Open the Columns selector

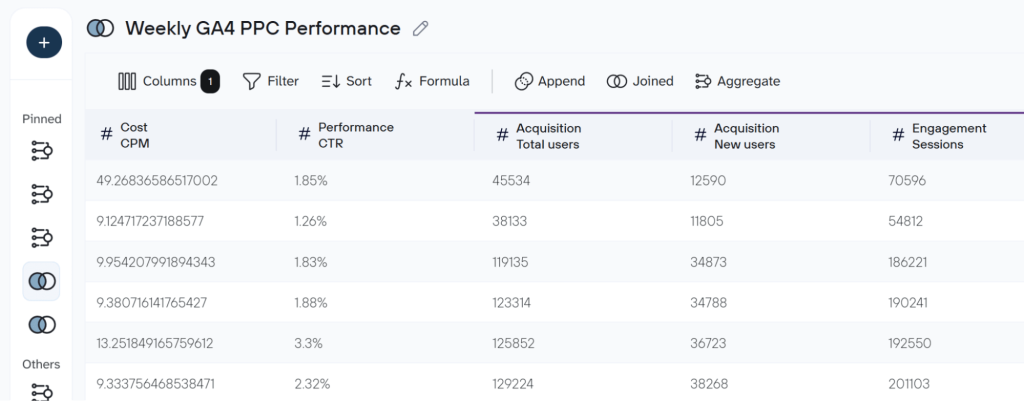(x=168, y=81)
